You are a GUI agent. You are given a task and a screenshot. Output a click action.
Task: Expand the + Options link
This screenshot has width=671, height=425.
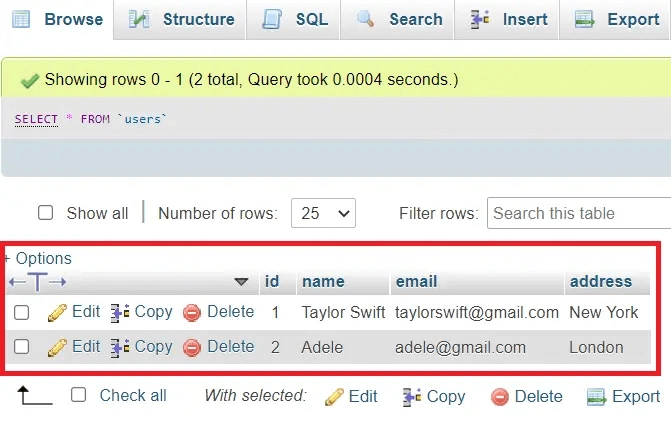[38, 258]
